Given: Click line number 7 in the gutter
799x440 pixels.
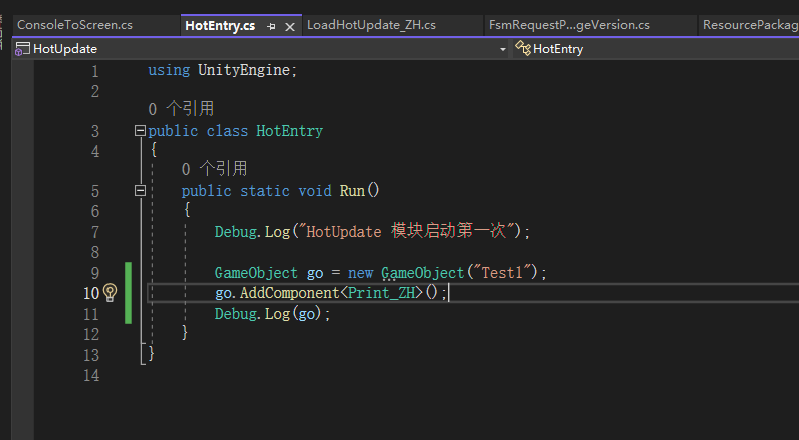Looking at the screenshot, I should point(95,232).
